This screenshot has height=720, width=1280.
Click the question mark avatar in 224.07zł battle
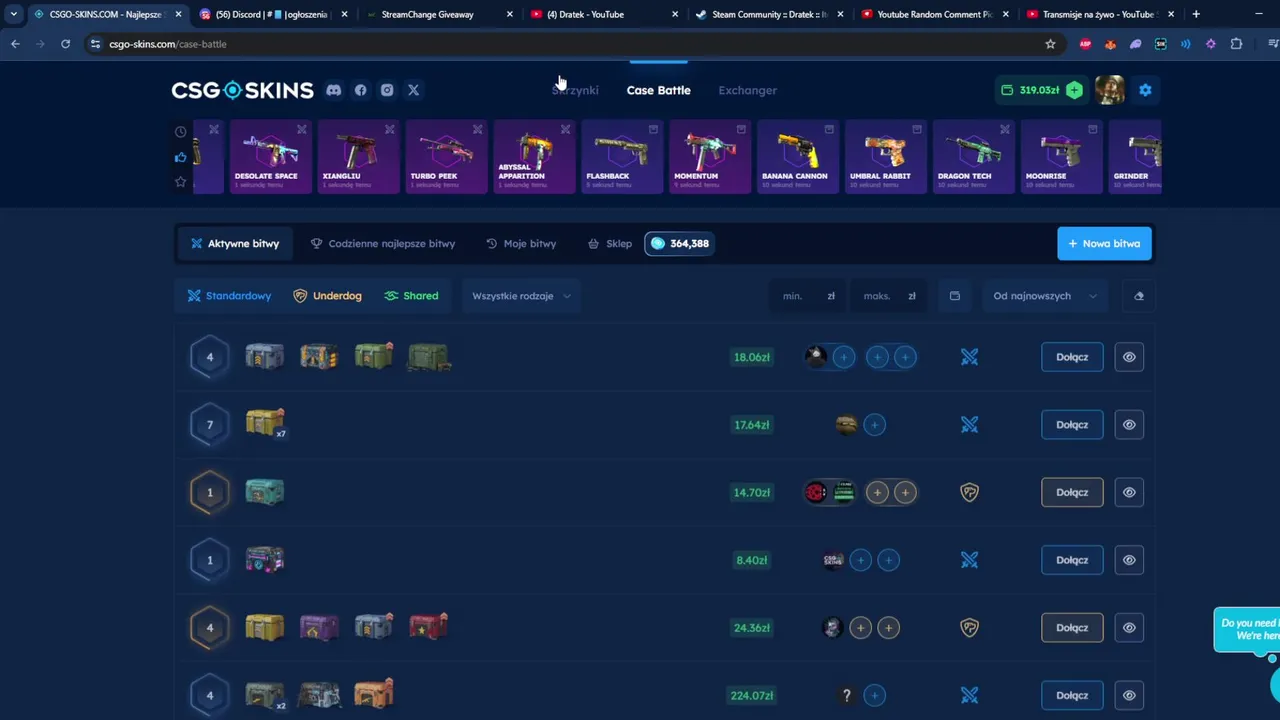point(846,695)
